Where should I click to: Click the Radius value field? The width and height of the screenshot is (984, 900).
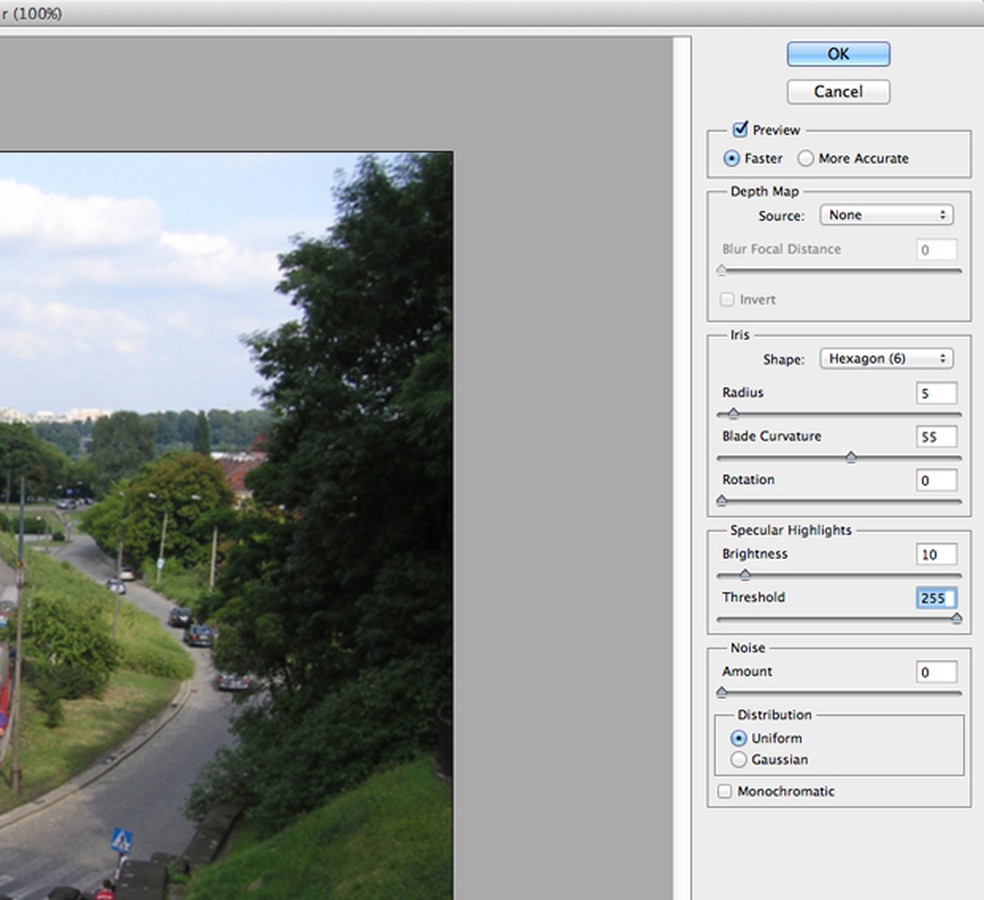coord(936,393)
